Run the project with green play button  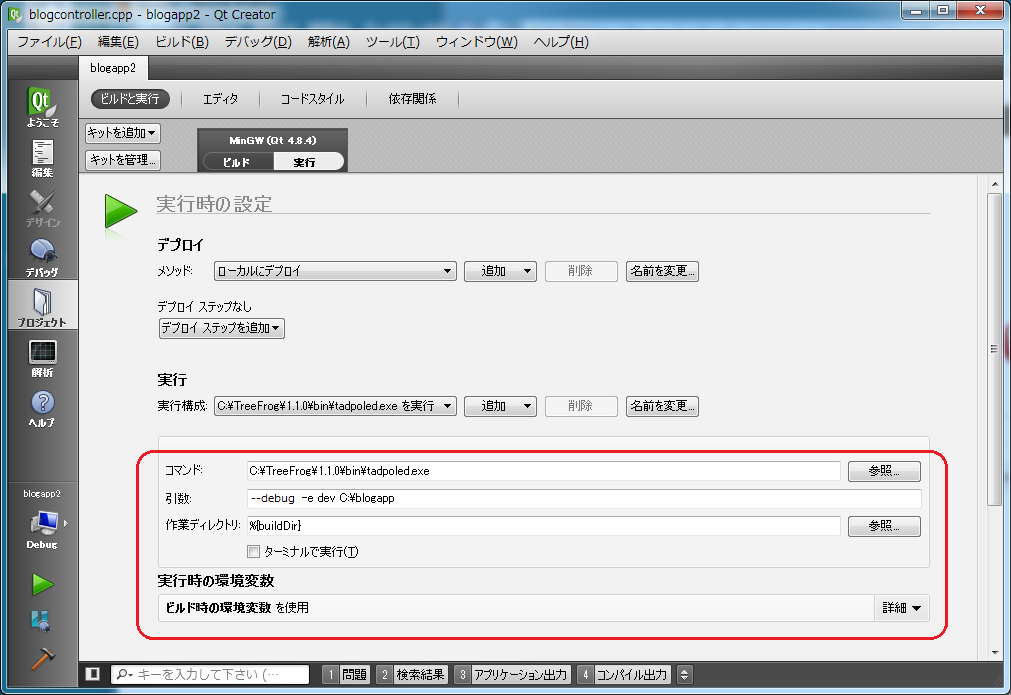pyautogui.click(x=43, y=585)
